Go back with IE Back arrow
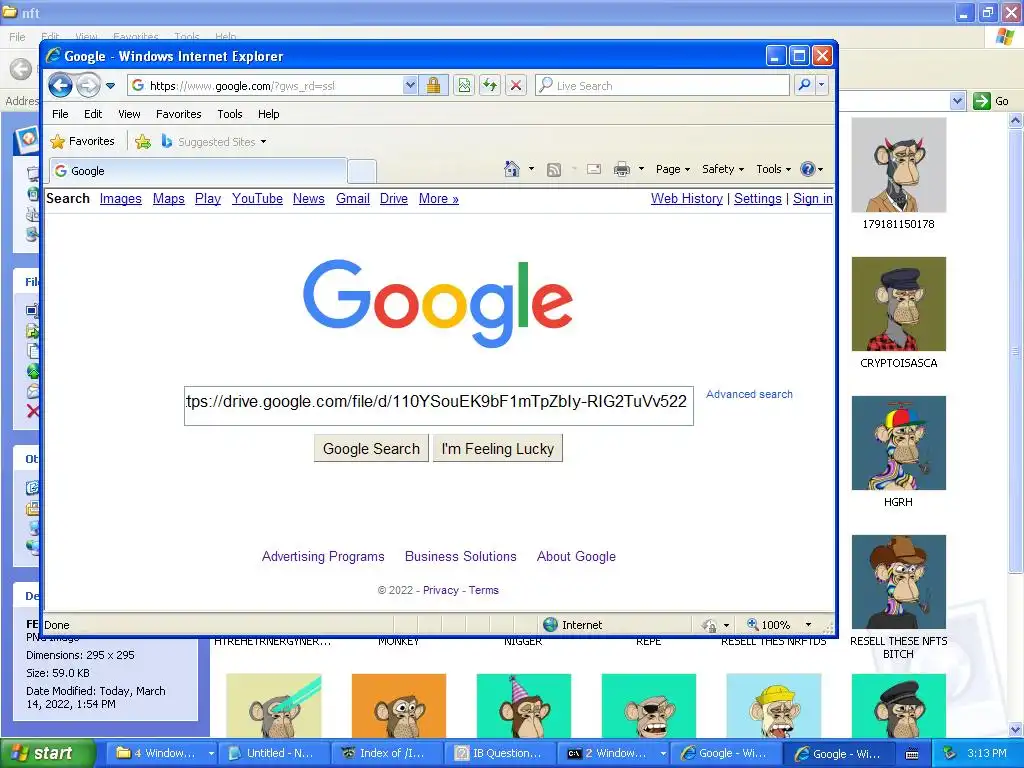1024x768 pixels. [61, 86]
